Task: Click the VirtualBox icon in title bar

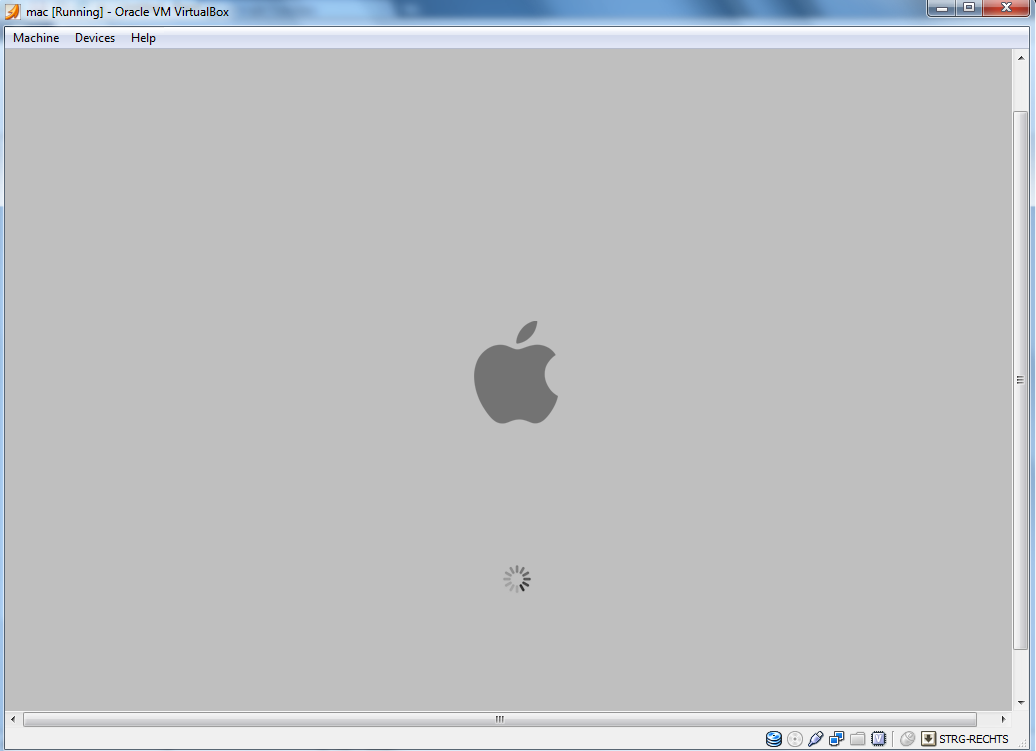Action: point(13,11)
